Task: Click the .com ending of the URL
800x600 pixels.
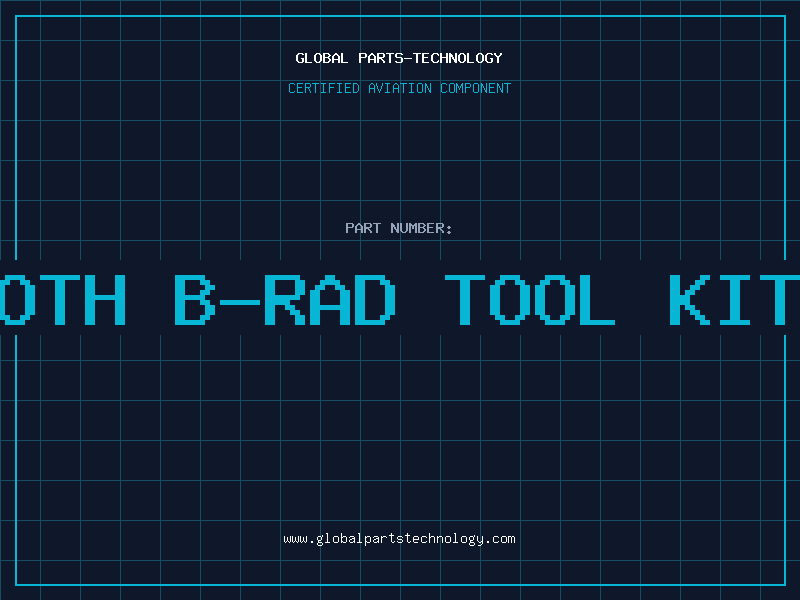Action: [x=500, y=539]
